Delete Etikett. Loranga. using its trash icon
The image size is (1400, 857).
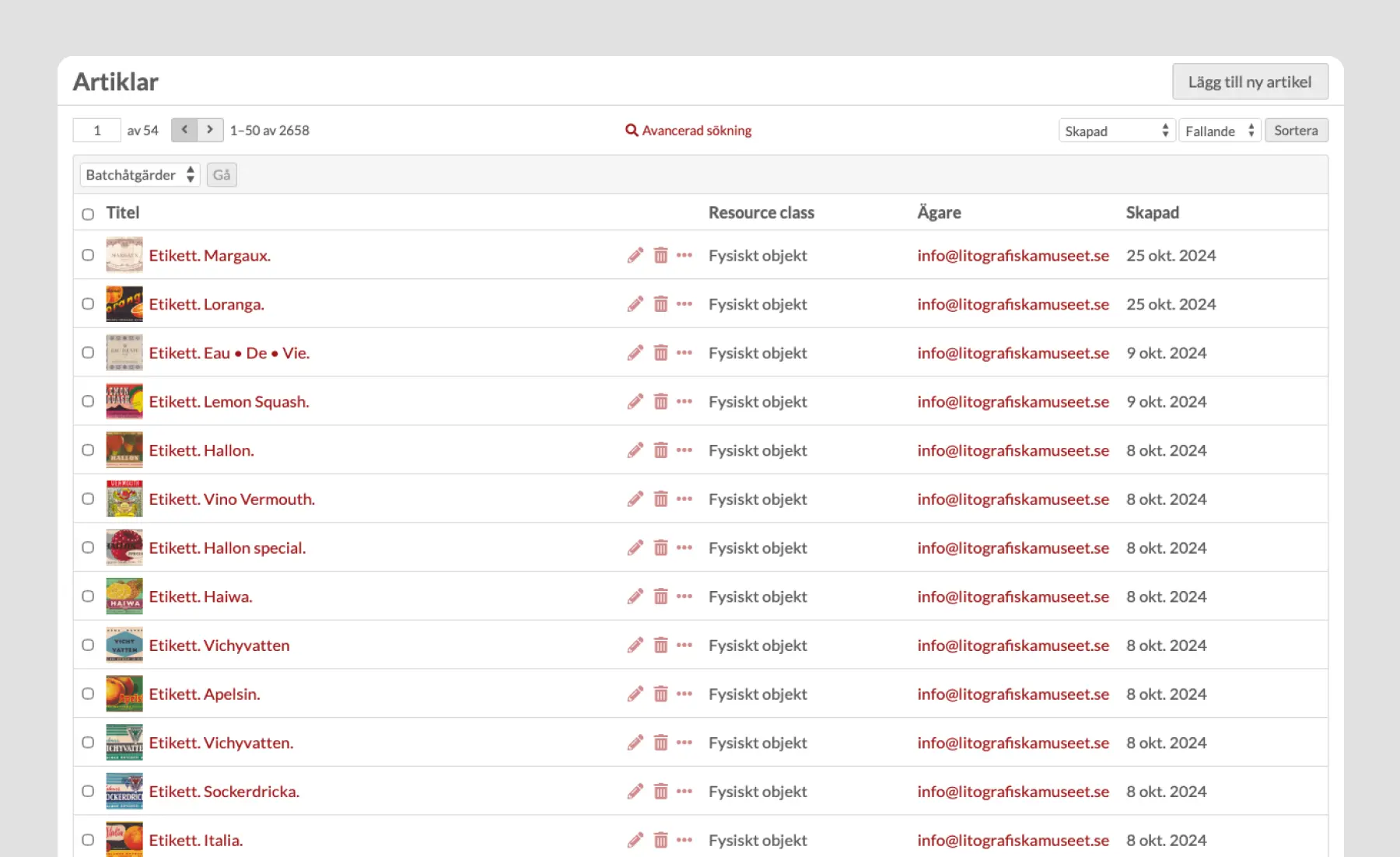660,304
